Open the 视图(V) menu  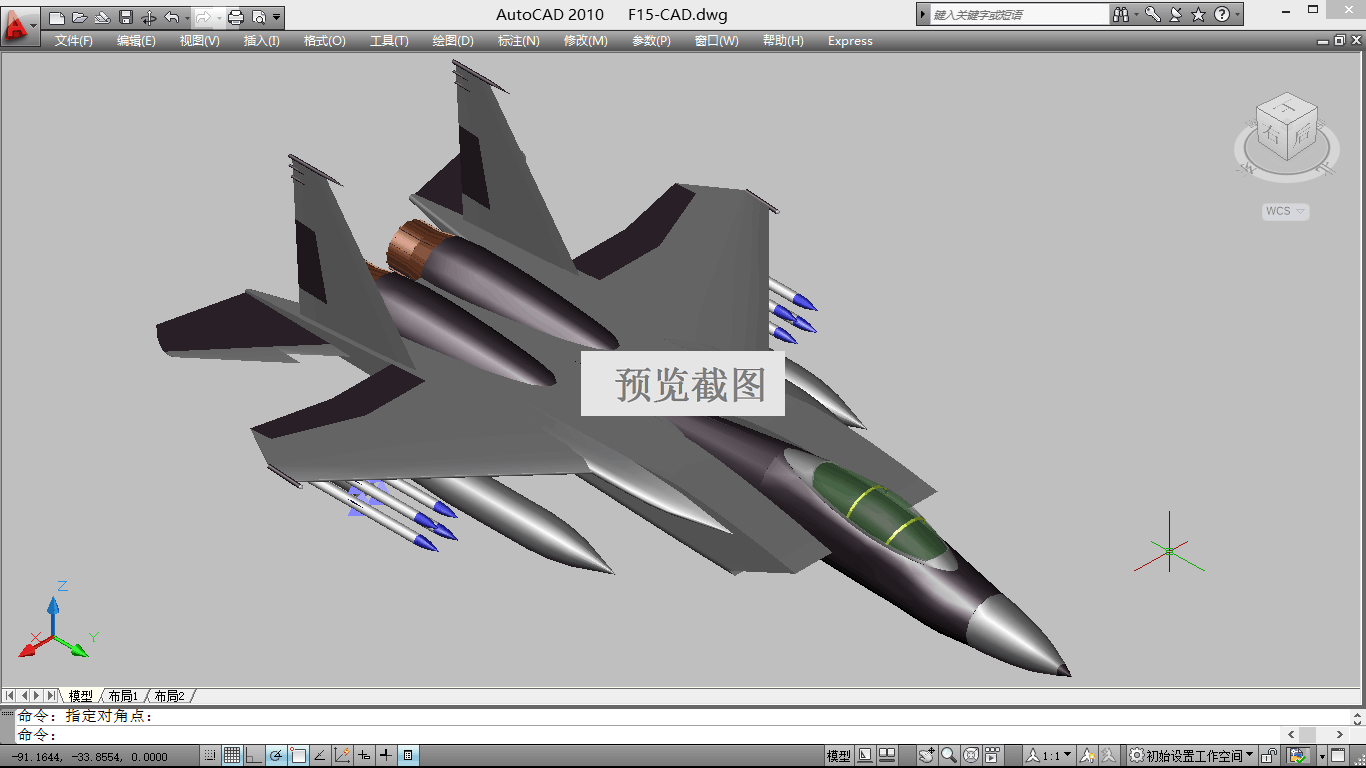pos(199,41)
